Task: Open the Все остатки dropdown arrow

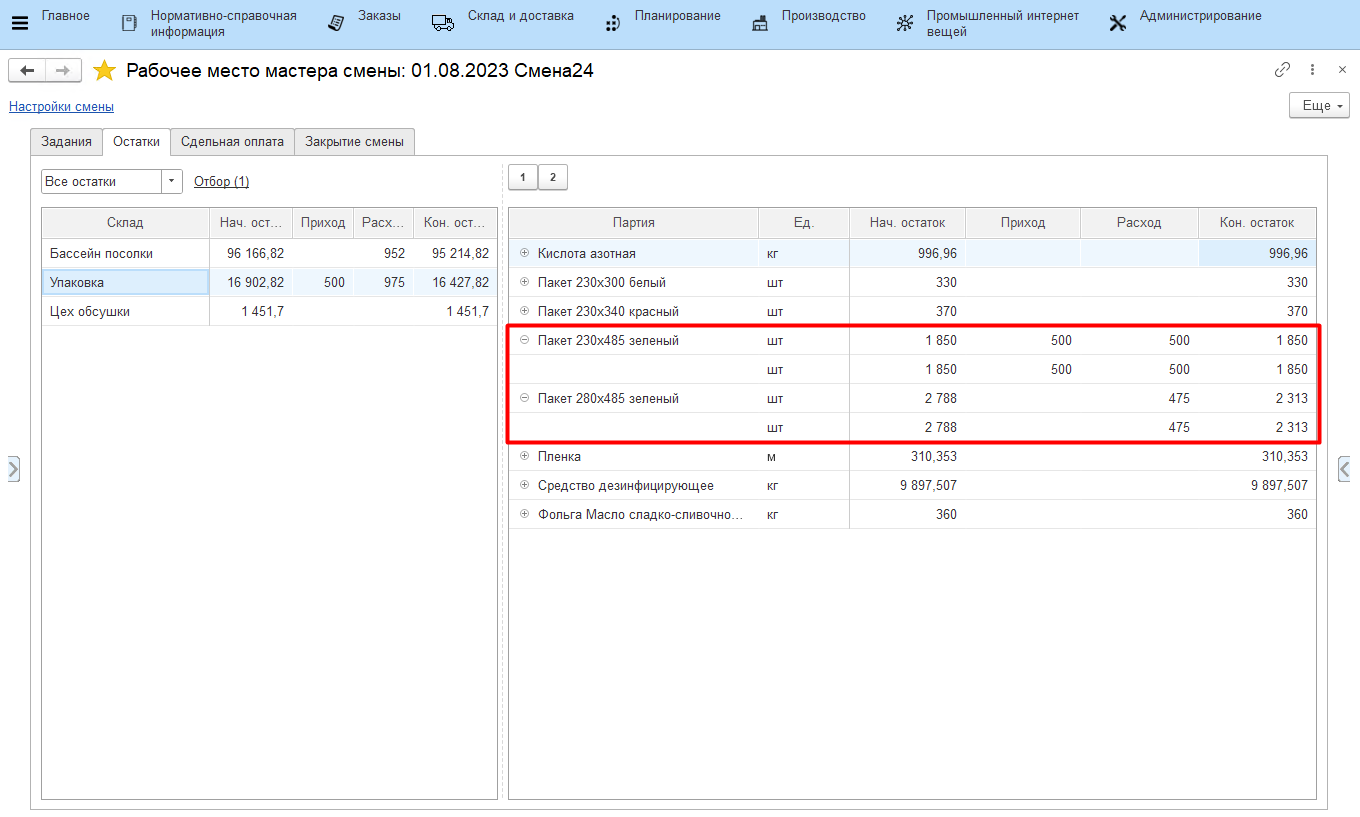Action: pos(172,181)
